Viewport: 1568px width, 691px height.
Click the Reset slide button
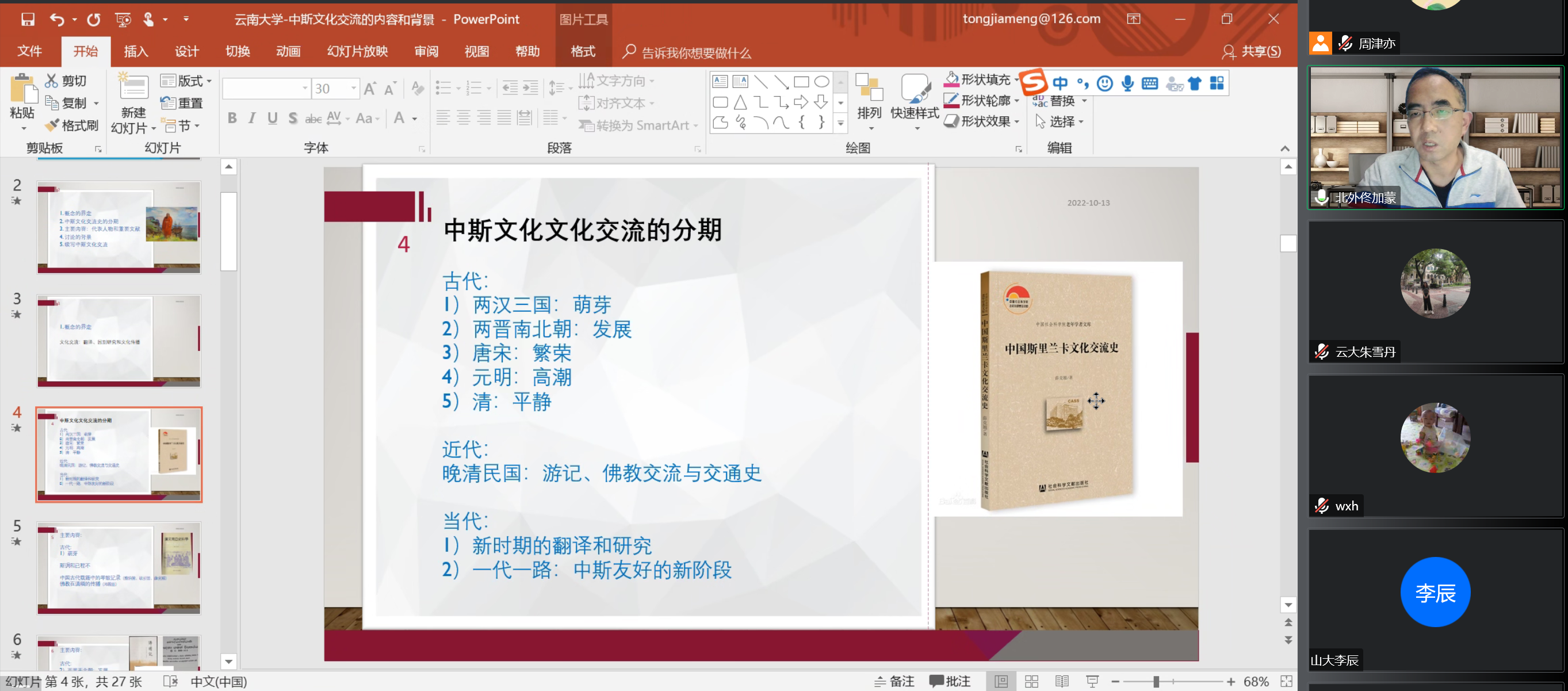(182, 103)
